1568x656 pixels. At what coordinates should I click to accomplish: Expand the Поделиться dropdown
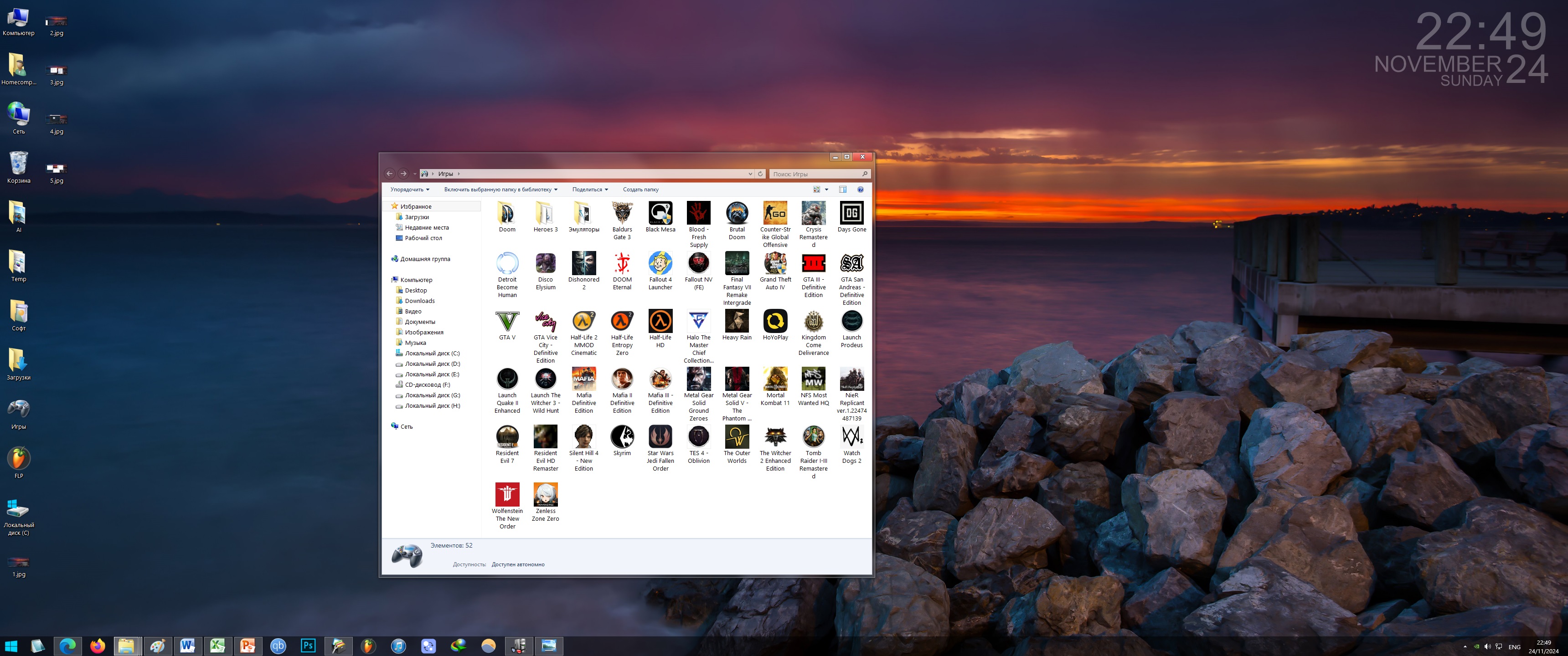pyautogui.click(x=589, y=189)
